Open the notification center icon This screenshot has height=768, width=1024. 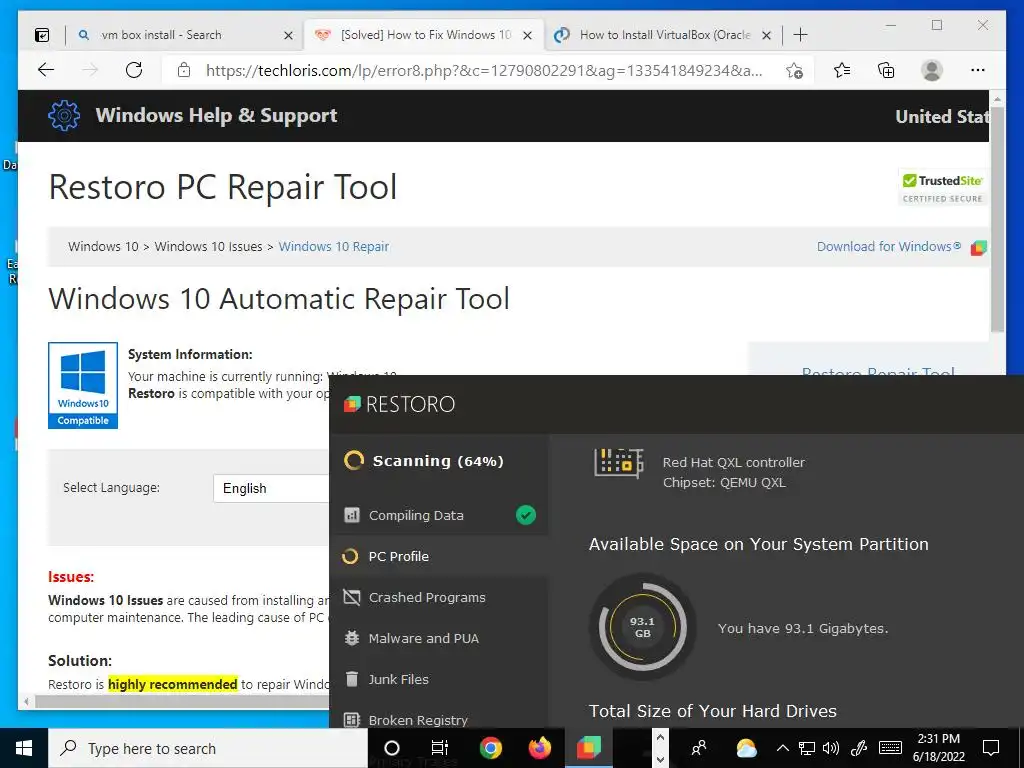pyautogui.click(x=991, y=748)
